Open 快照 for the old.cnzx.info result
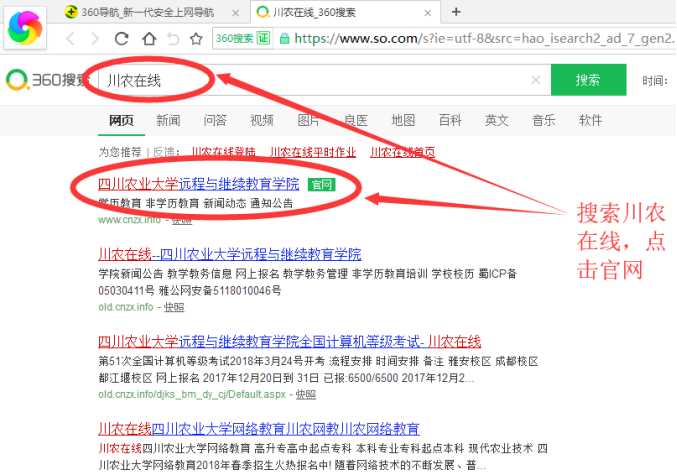677x475 pixels. click(x=174, y=307)
